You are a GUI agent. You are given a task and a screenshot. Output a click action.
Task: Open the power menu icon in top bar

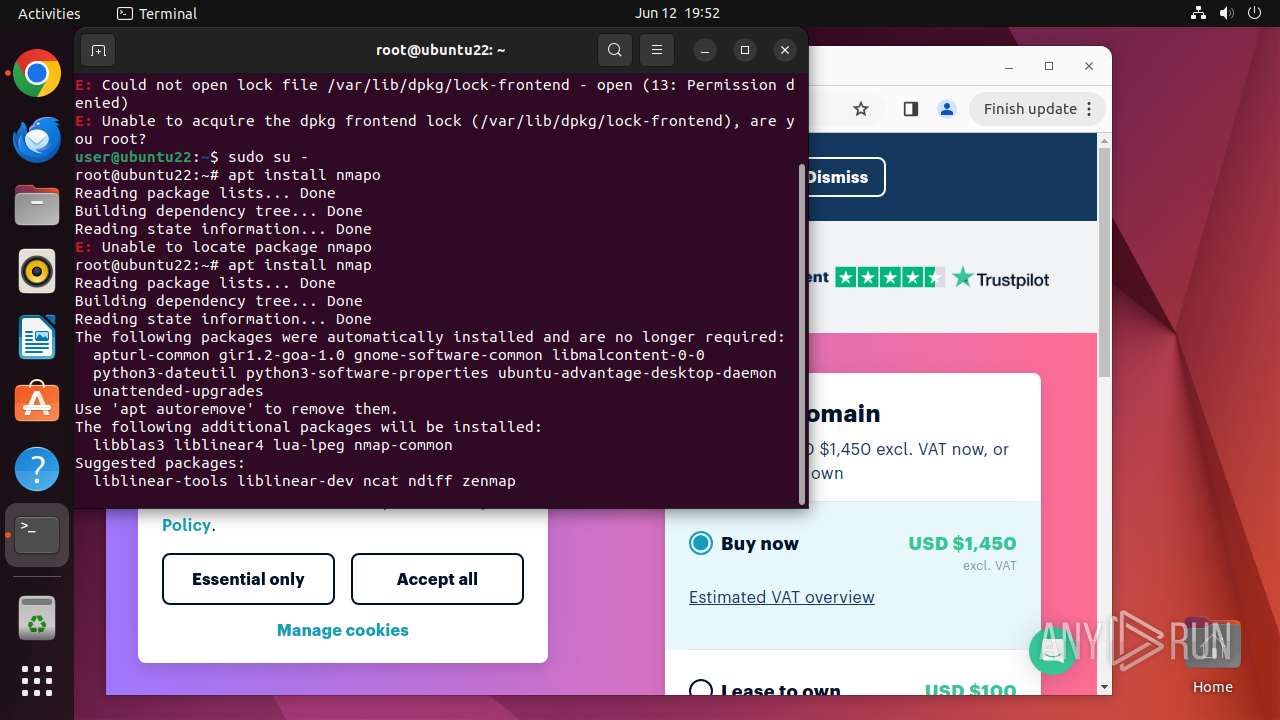pyautogui.click(x=1255, y=13)
